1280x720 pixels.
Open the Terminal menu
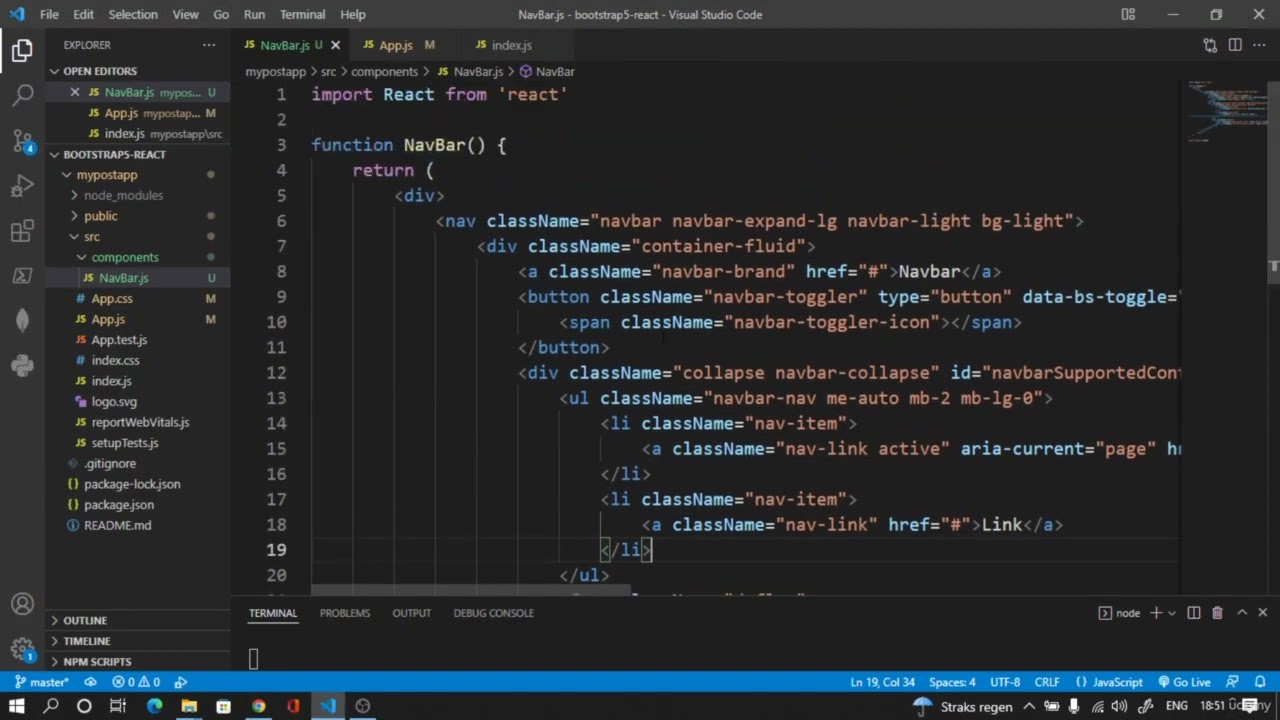[302, 14]
